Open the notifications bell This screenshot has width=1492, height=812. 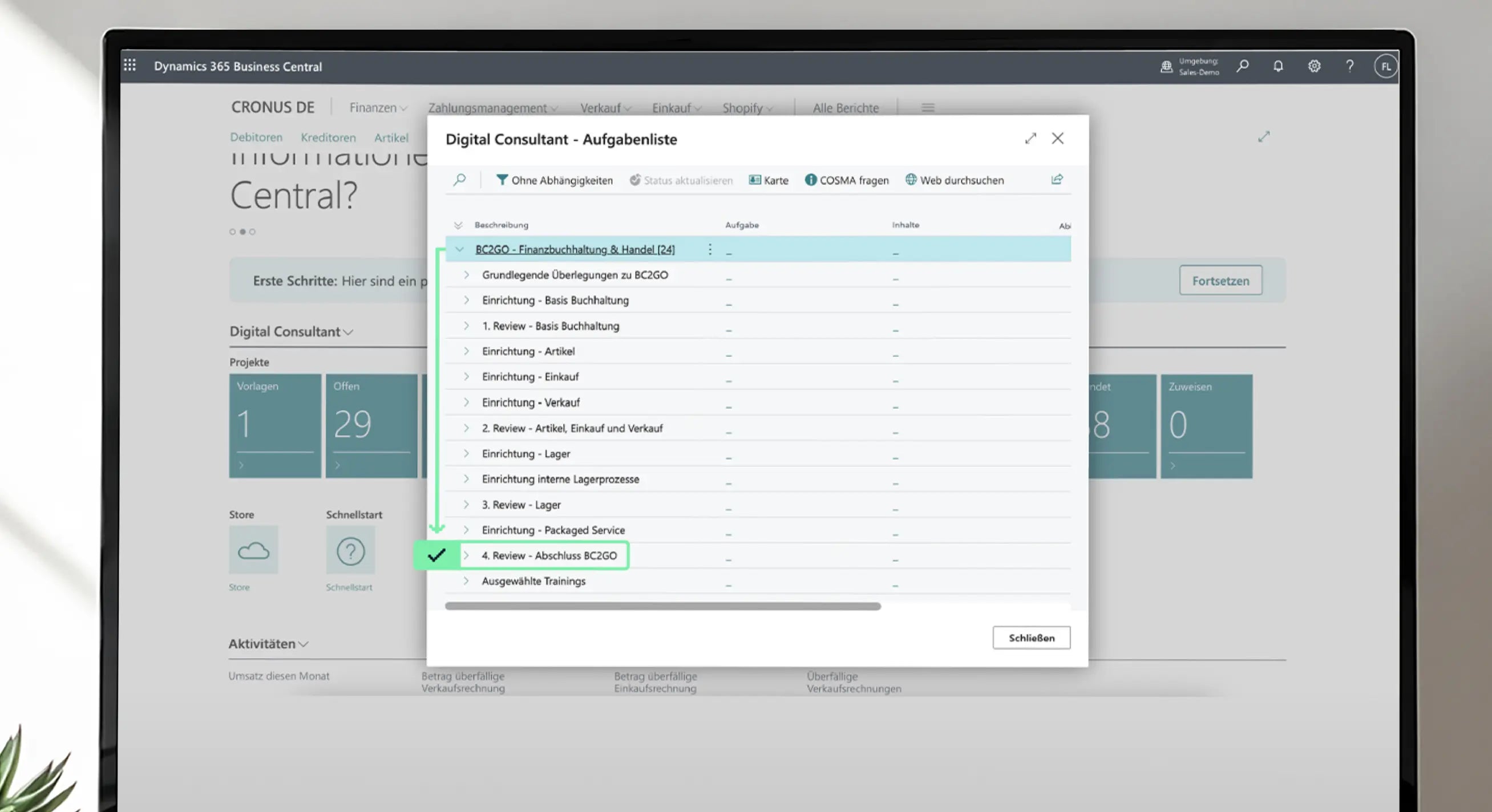coord(1277,66)
